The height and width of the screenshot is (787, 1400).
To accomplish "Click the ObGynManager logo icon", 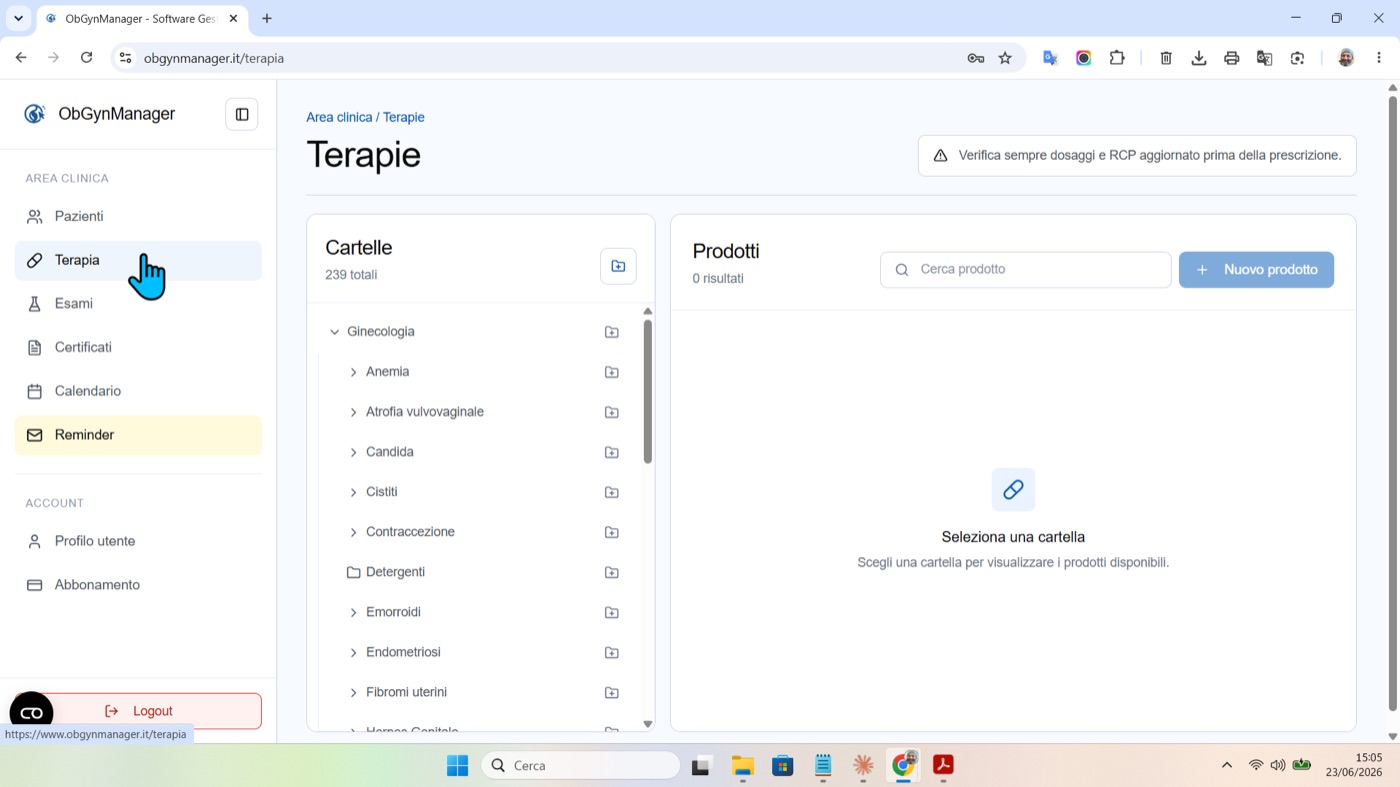I will 35,114.
